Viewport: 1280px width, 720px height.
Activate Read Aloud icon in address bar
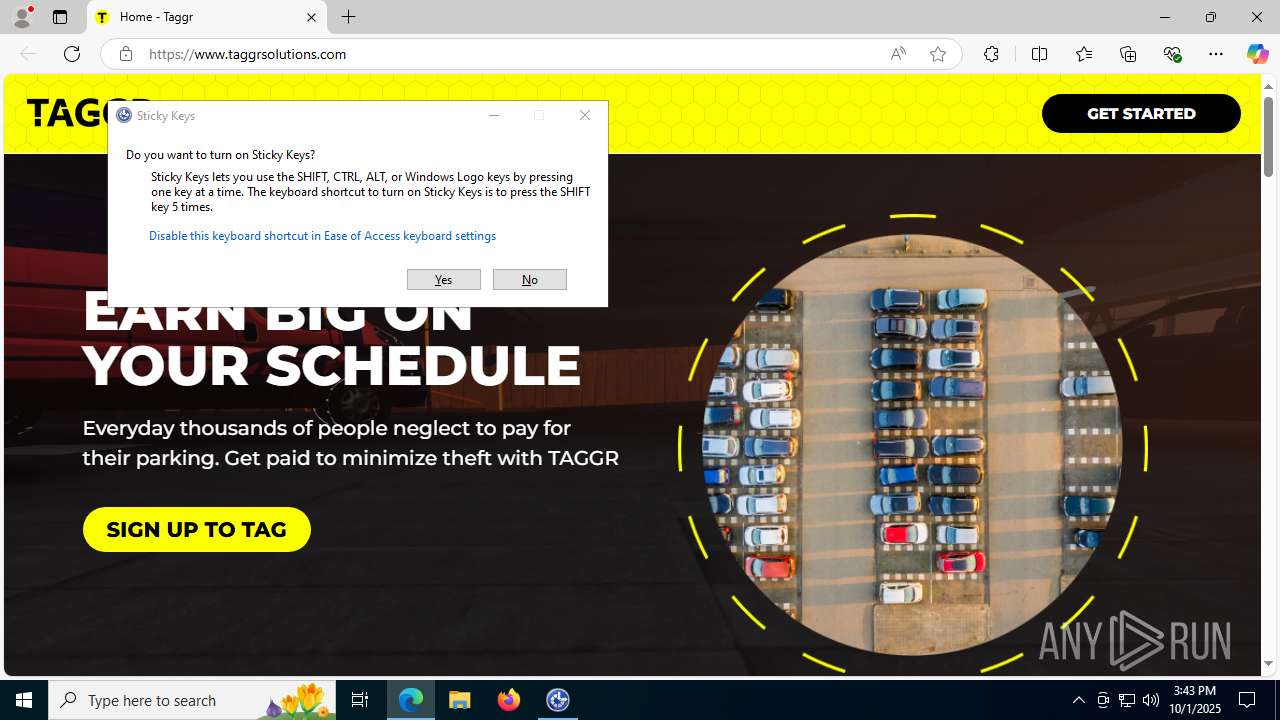[898, 54]
